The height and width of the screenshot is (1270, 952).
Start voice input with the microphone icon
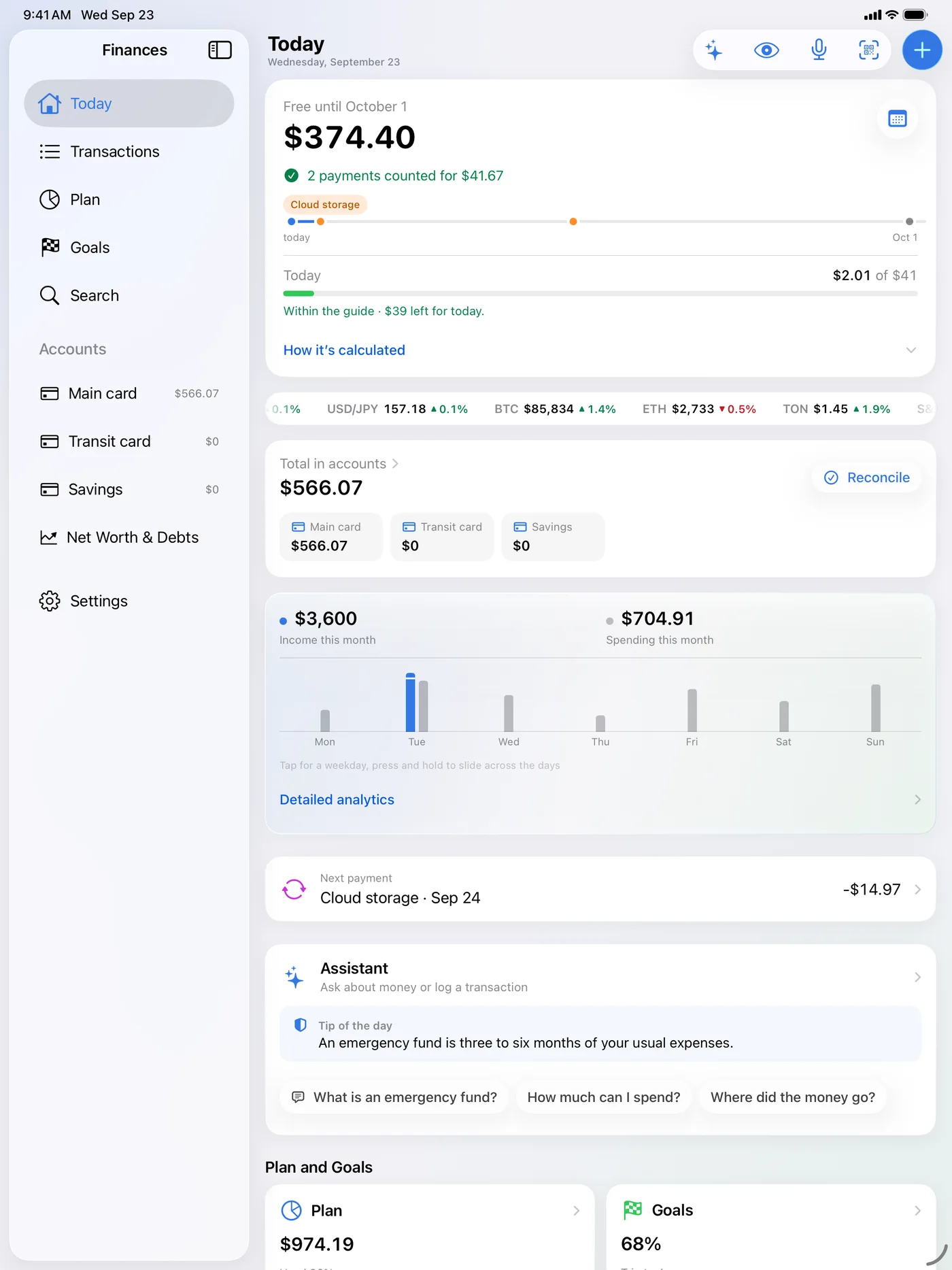tap(819, 50)
